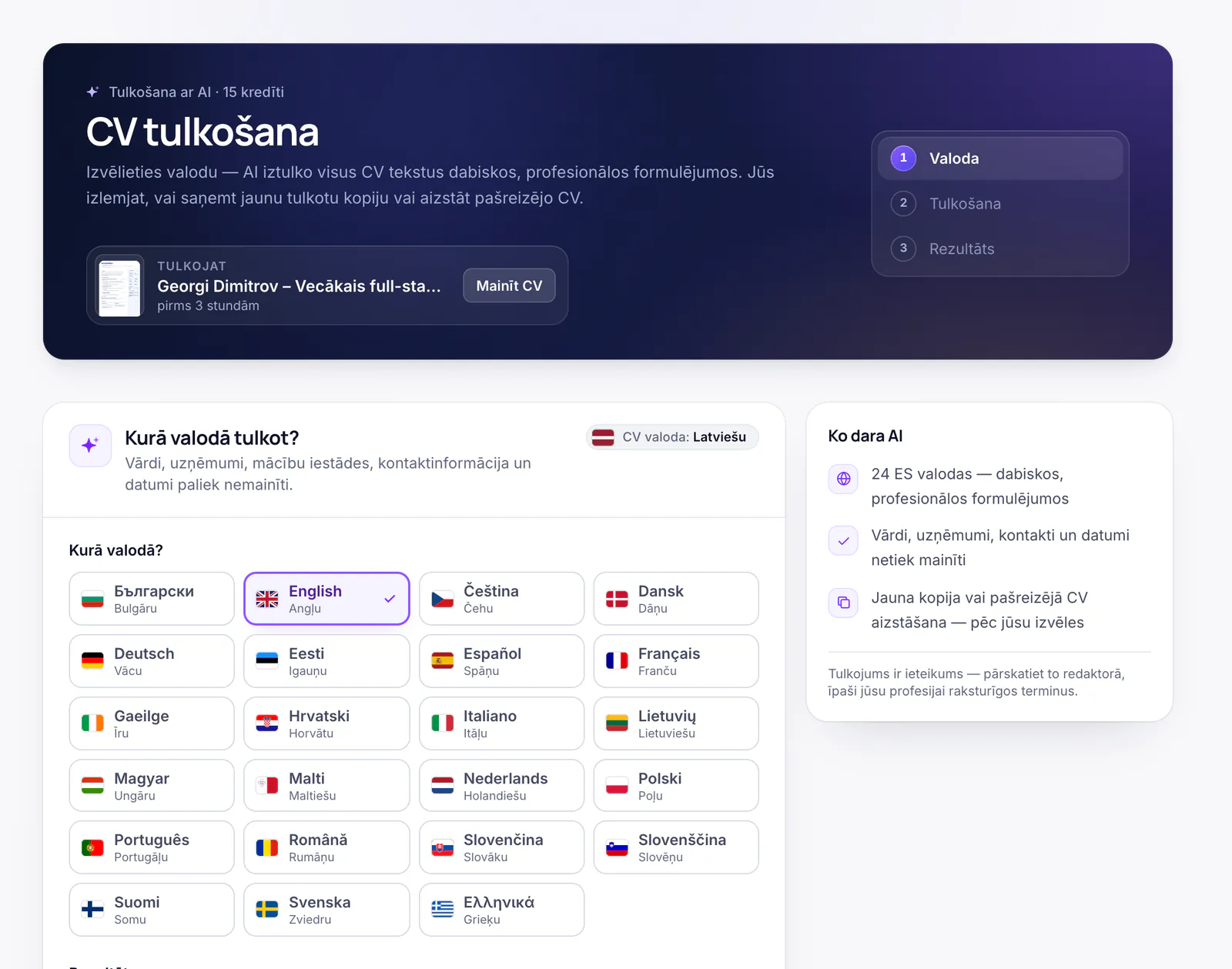Viewport: 1232px width, 969px height.
Task: Click the Czech flag icon
Action: pyautogui.click(x=442, y=599)
